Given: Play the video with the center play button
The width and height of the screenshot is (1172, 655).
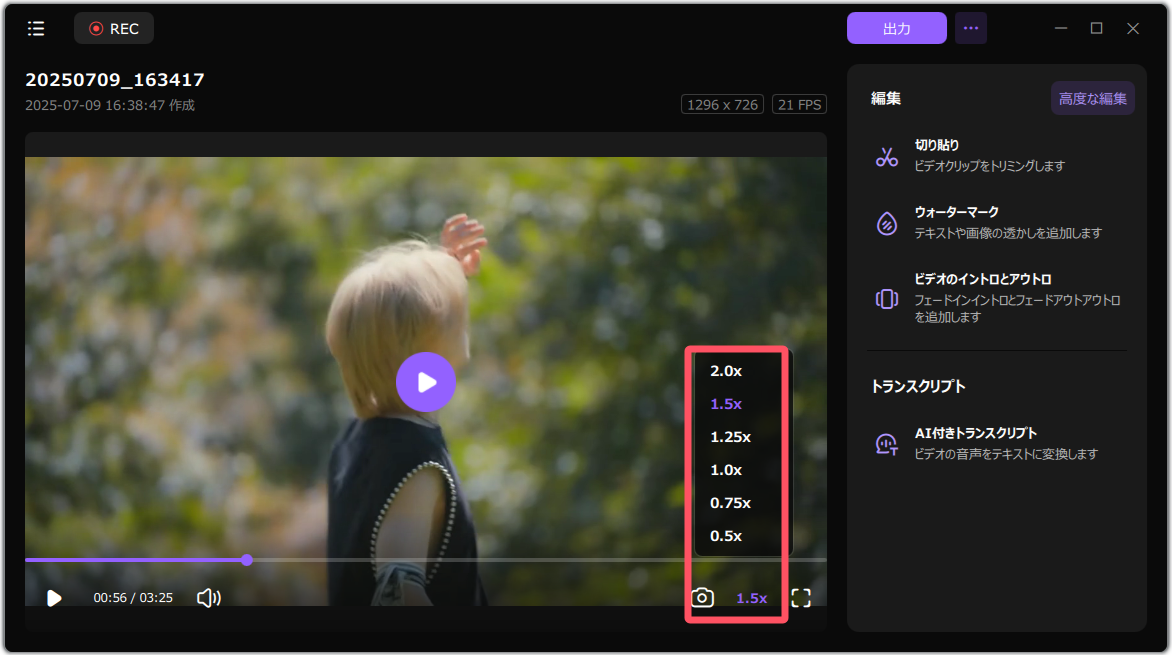Looking at the screenshot, I should tap(426, 382).
